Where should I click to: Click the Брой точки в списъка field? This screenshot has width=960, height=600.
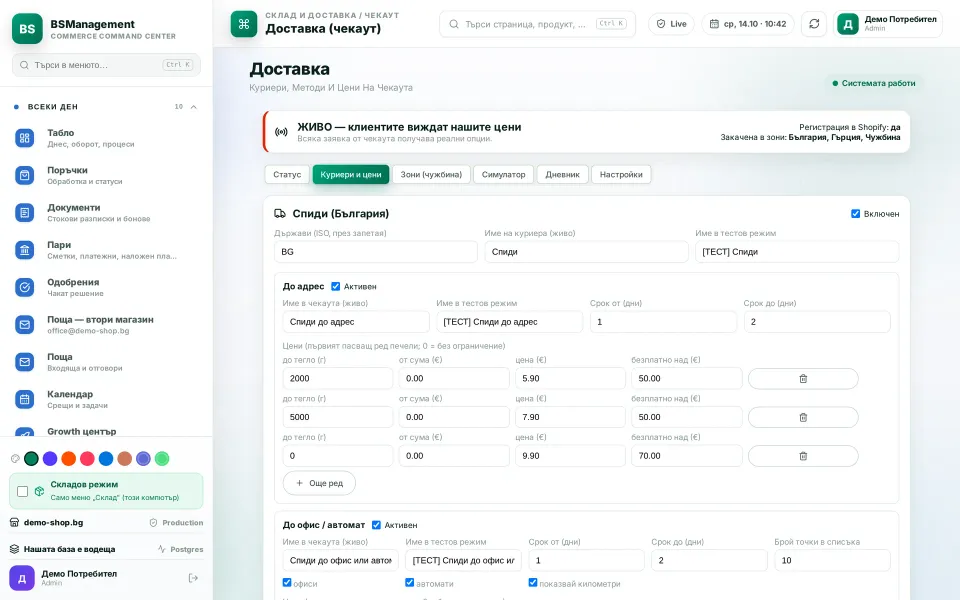tap(832, 560)
